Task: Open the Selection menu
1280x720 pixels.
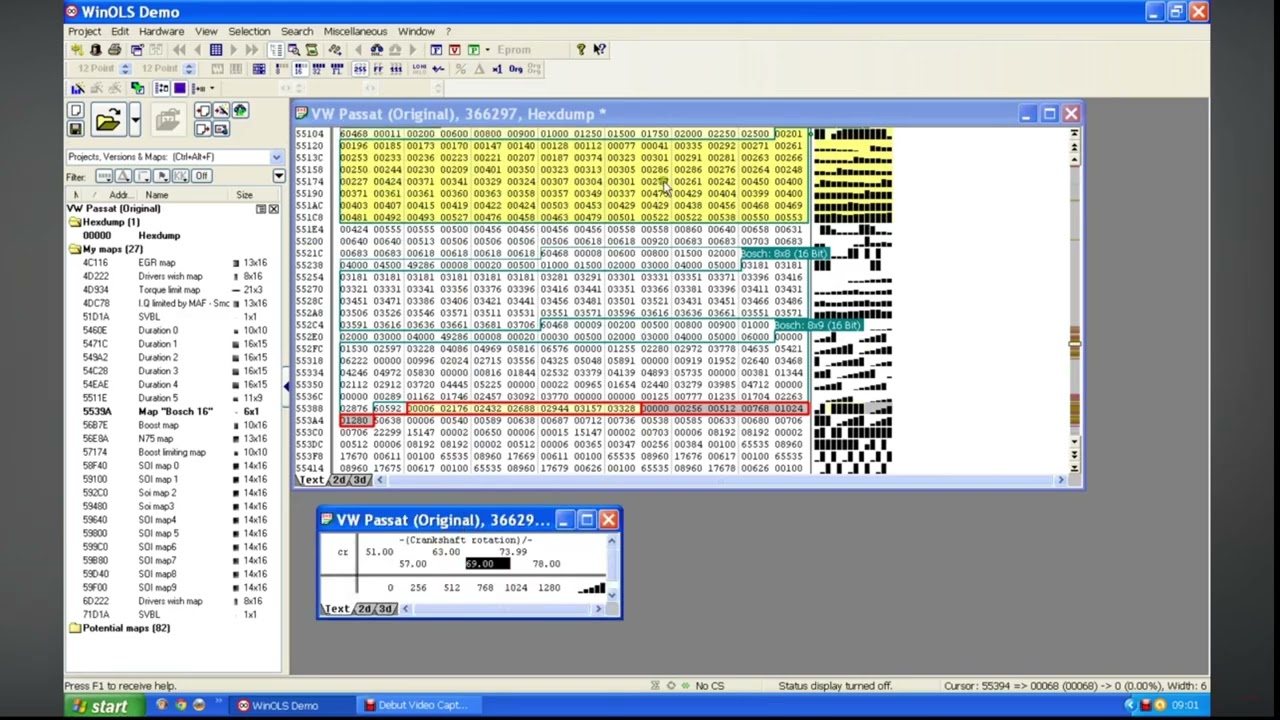Action: (x=249, y=31)
